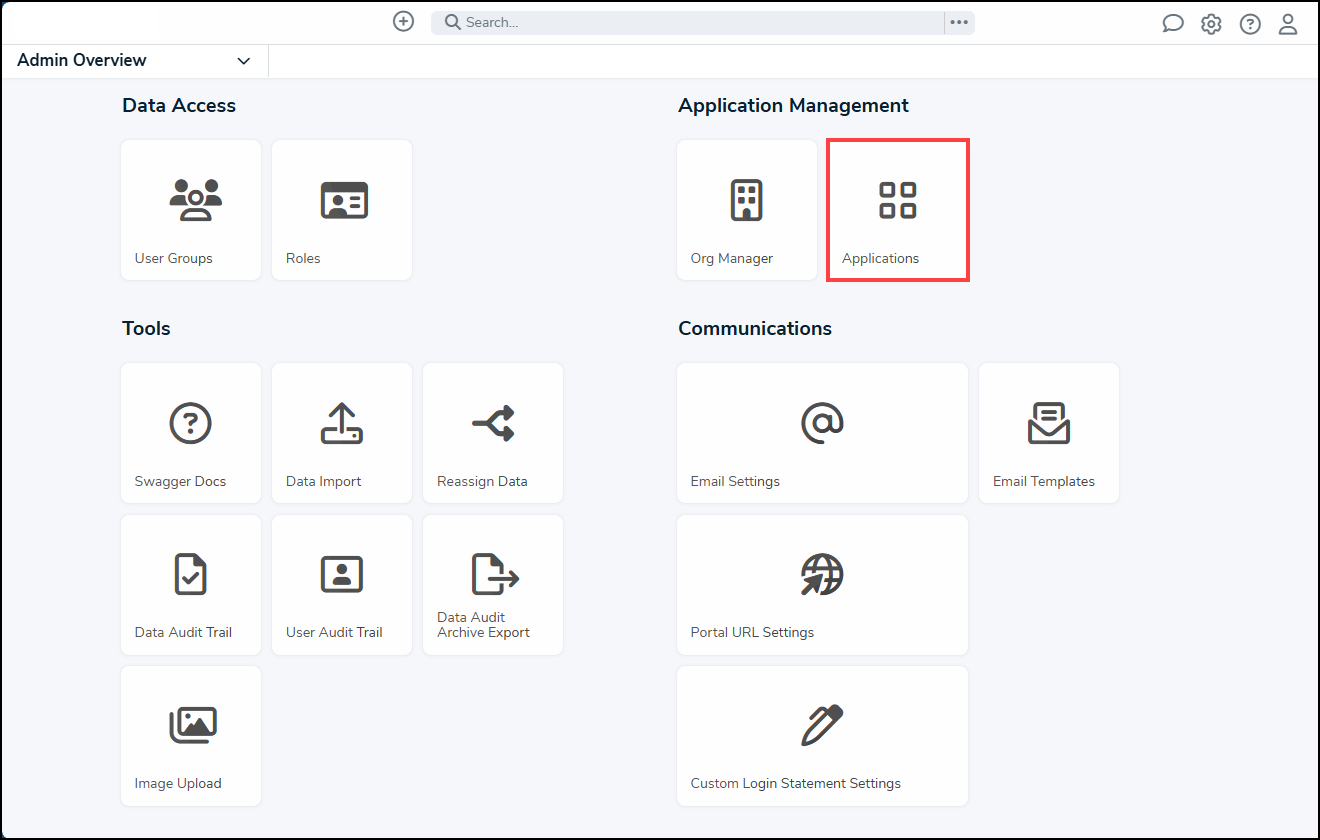Viewport: 1320px width, 840px height.
Task: Click the Swagger Docs question icon
Action: click(190, 423)
